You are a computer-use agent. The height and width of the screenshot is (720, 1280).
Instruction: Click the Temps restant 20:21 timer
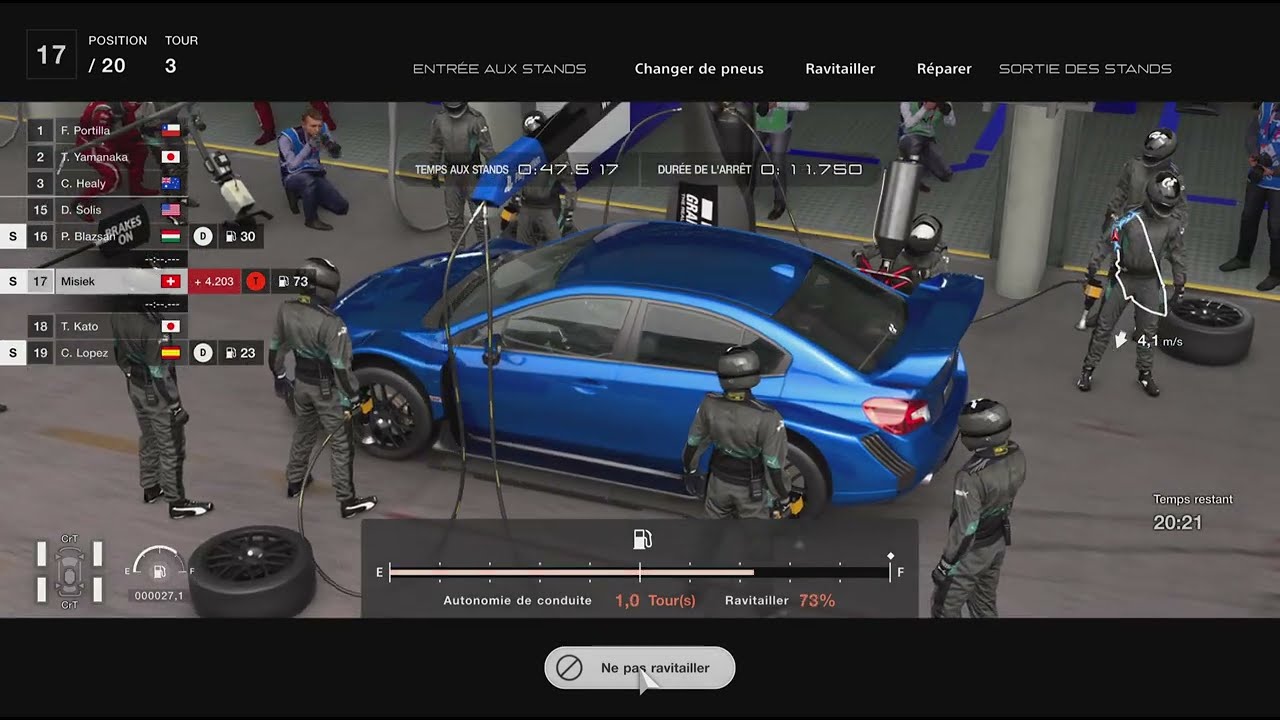(1193, 511)
